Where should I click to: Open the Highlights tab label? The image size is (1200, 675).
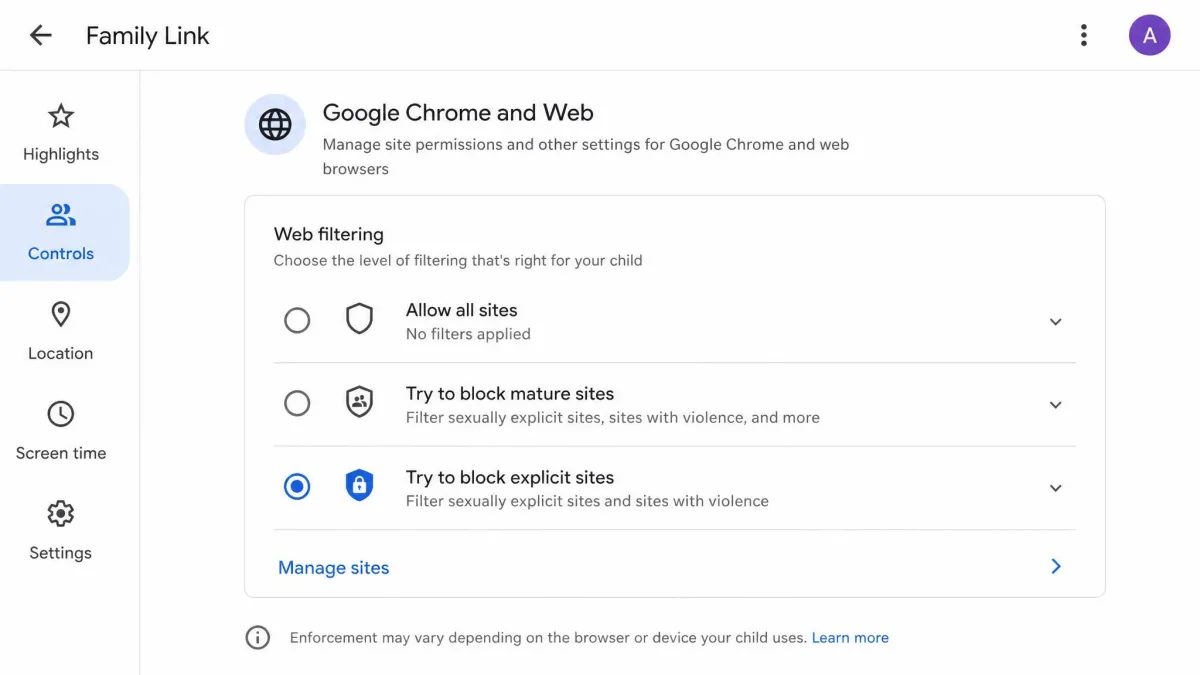61,154
